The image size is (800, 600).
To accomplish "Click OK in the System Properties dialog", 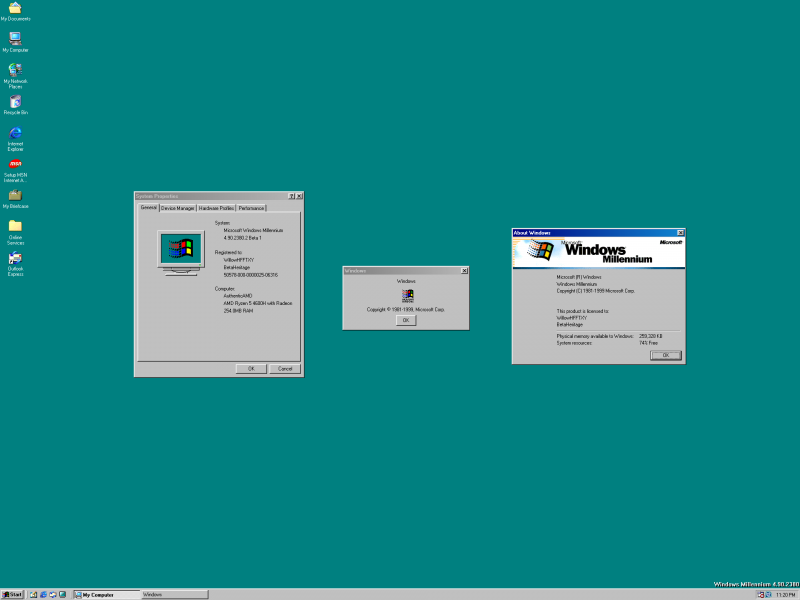I will (251, 368).
